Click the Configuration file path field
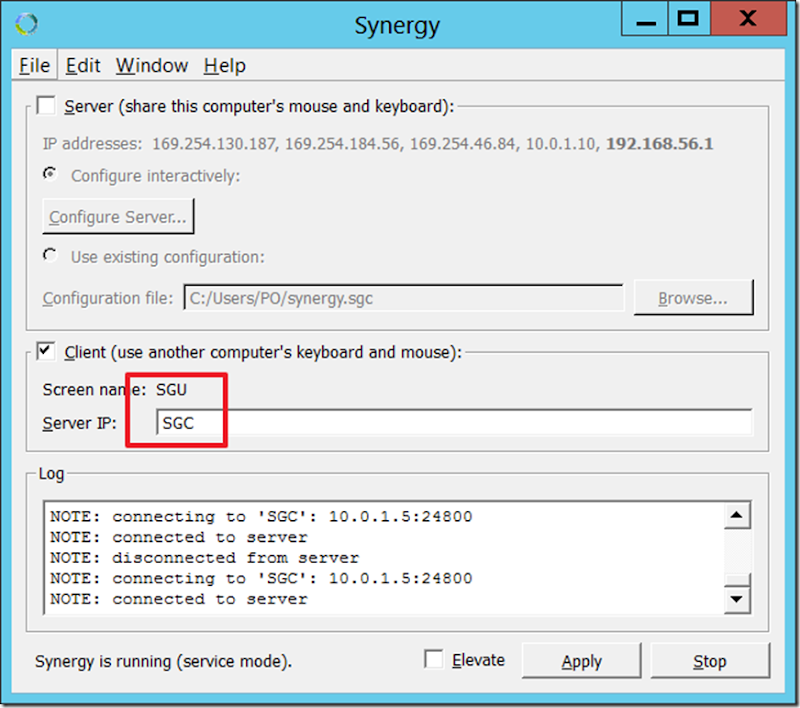 (x=403, y=298)
